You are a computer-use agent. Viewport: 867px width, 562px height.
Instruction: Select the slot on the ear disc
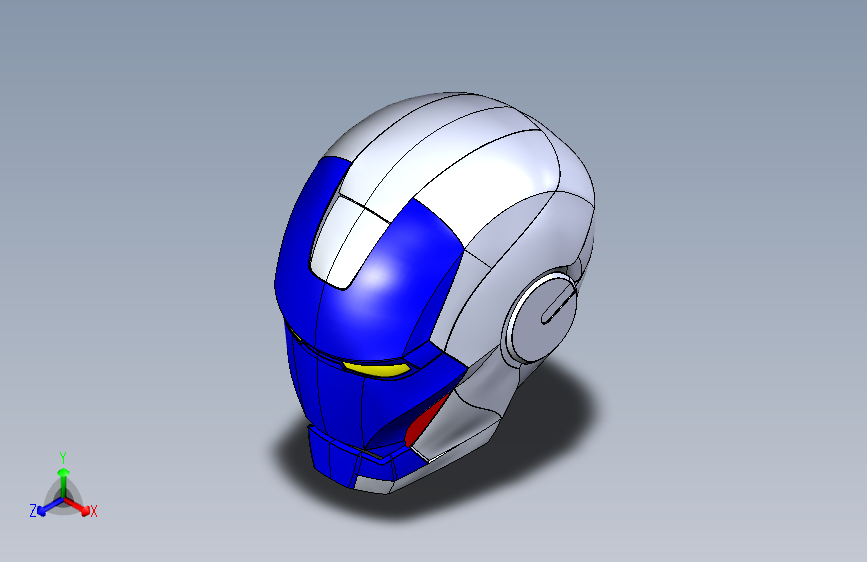coord(557,305)
